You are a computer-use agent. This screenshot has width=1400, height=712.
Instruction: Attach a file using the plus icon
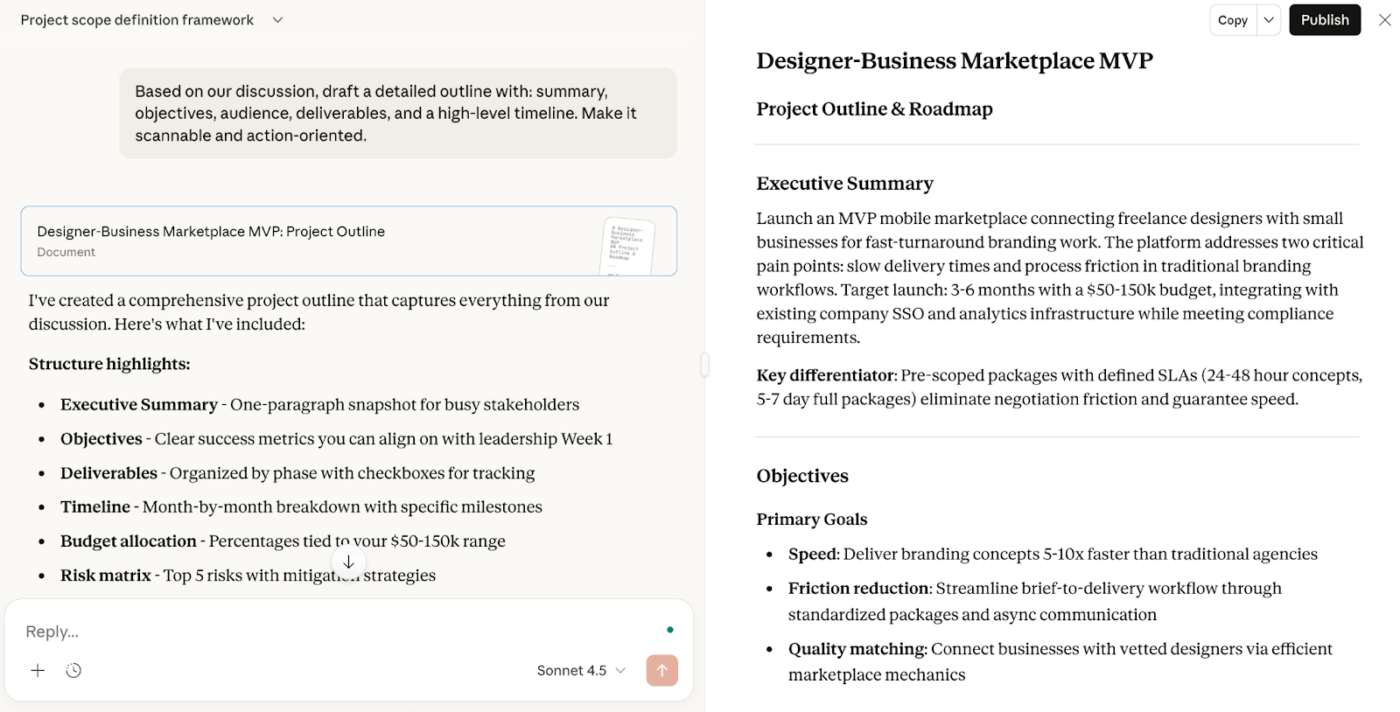pyautogui.click(x=37, y=670)
